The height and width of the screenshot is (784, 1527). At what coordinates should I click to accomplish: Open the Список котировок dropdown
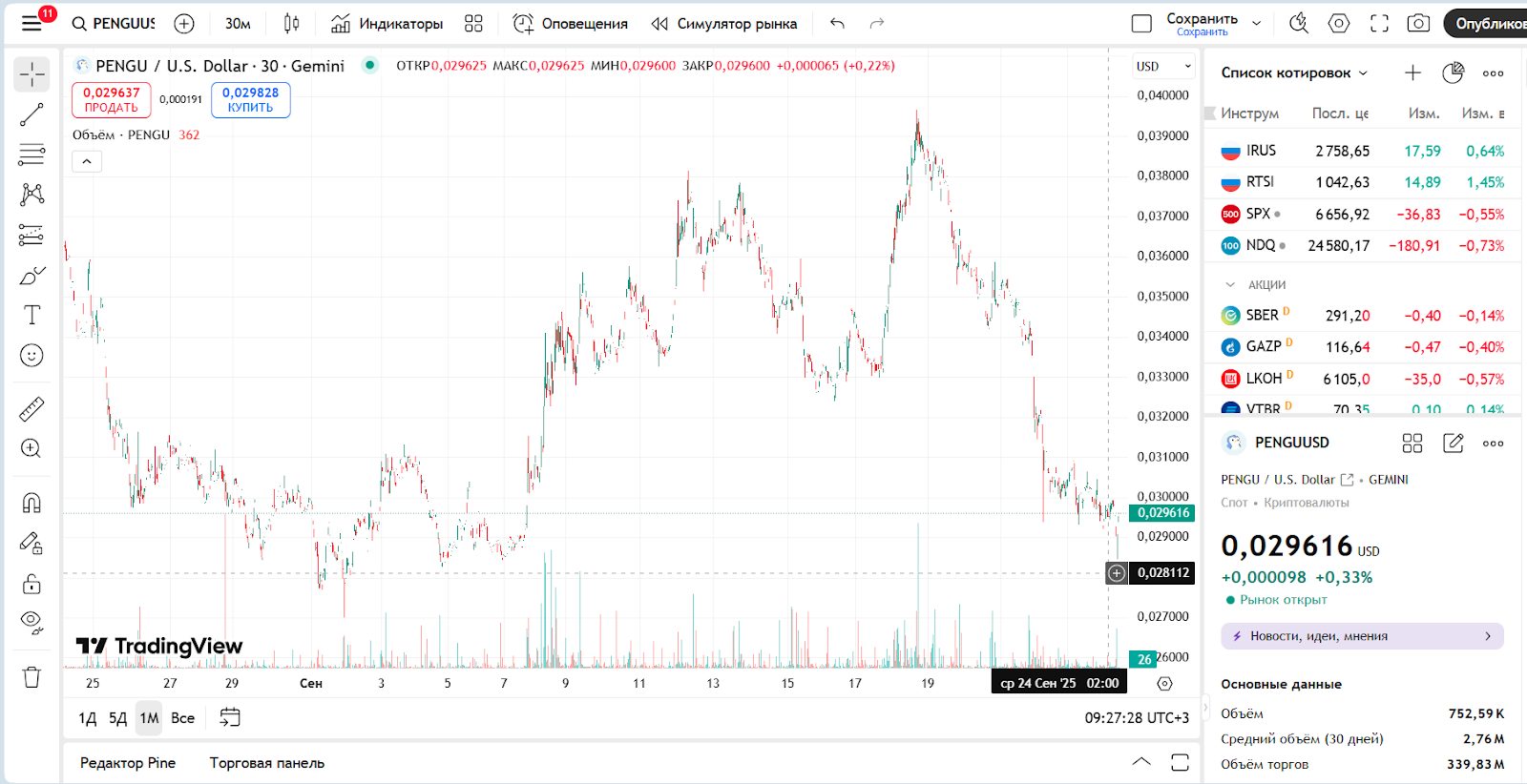[1294, 72]
